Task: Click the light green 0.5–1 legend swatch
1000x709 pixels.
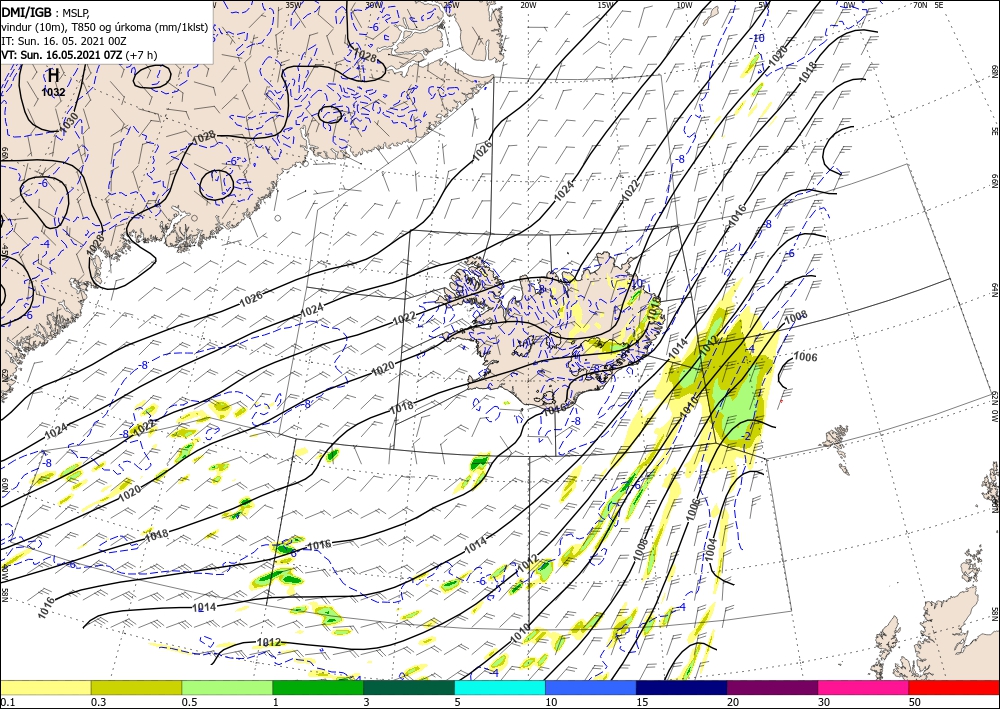Action: coord(227,687)
